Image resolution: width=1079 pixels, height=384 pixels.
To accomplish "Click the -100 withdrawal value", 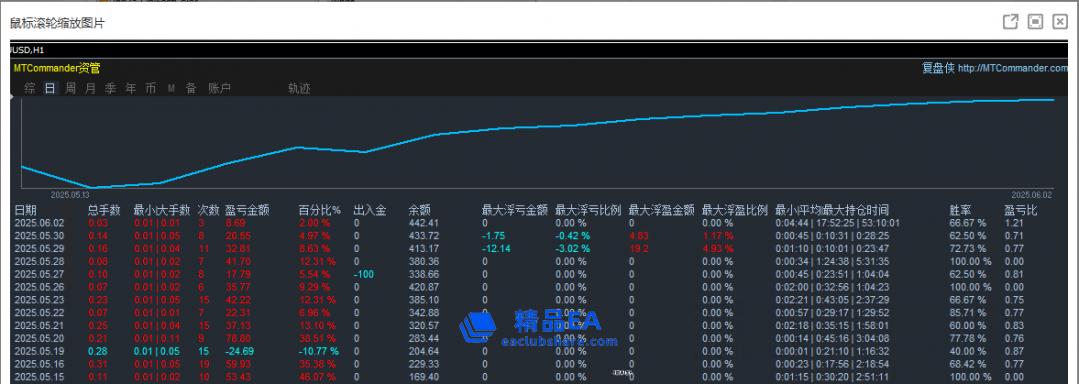I will click(363, 275).
